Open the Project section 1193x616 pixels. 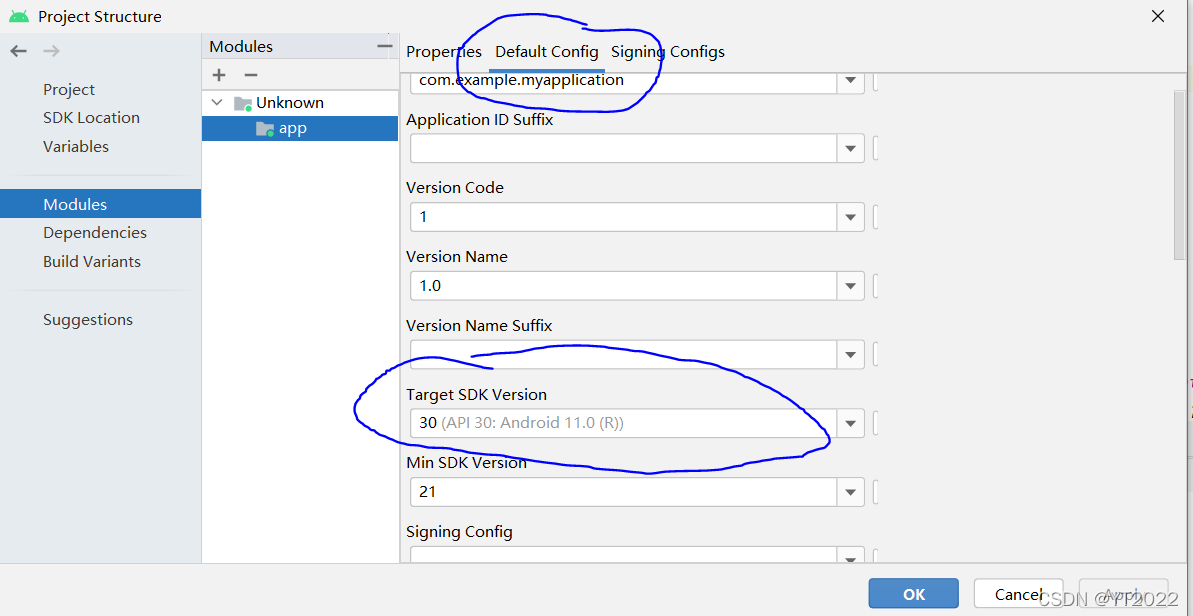tap(69, 90)
